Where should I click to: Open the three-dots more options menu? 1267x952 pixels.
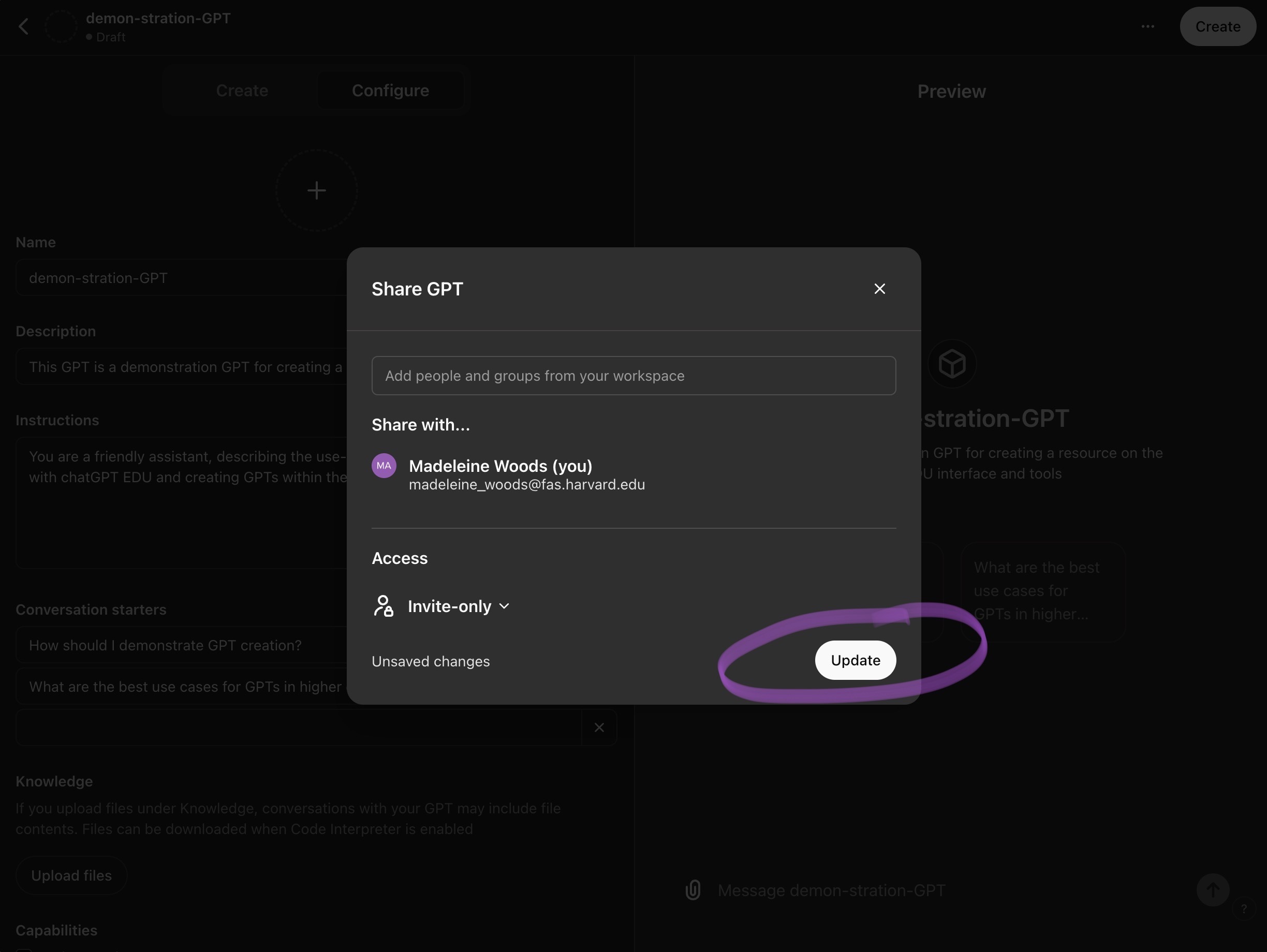point(1147,26)
